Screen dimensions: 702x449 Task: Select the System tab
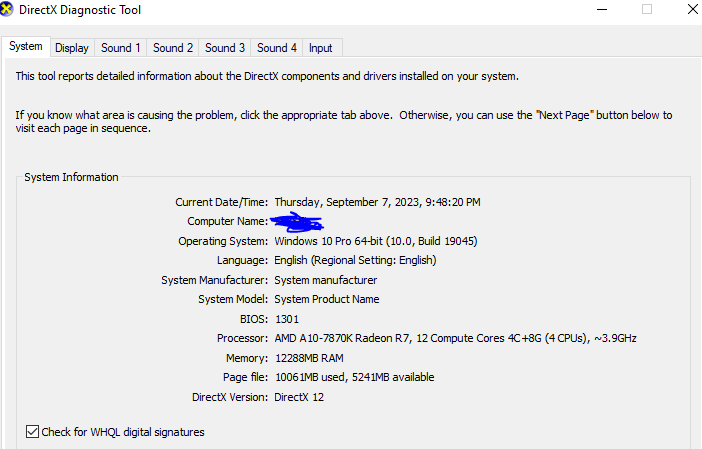[x=26, y=46]
